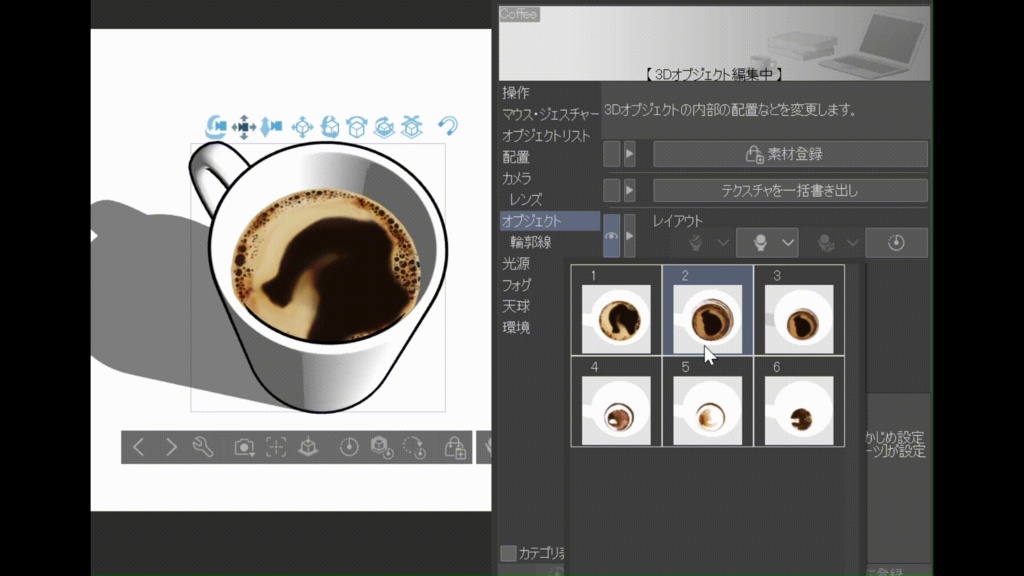Click the layout preset figure icon
Screen dimensions: 1024x576
point(760,242)
